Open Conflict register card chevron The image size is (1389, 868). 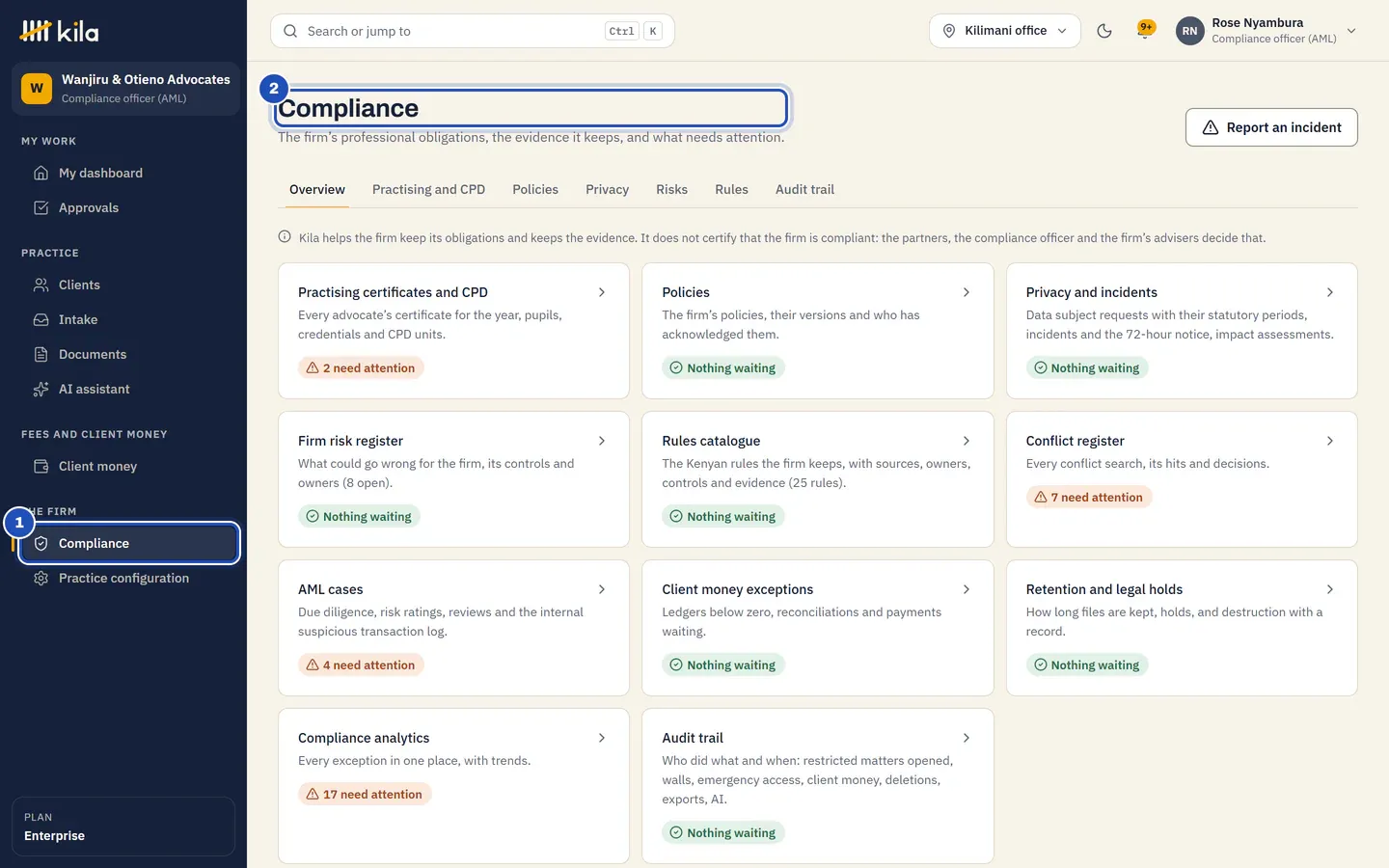(x=1330, y=441)
